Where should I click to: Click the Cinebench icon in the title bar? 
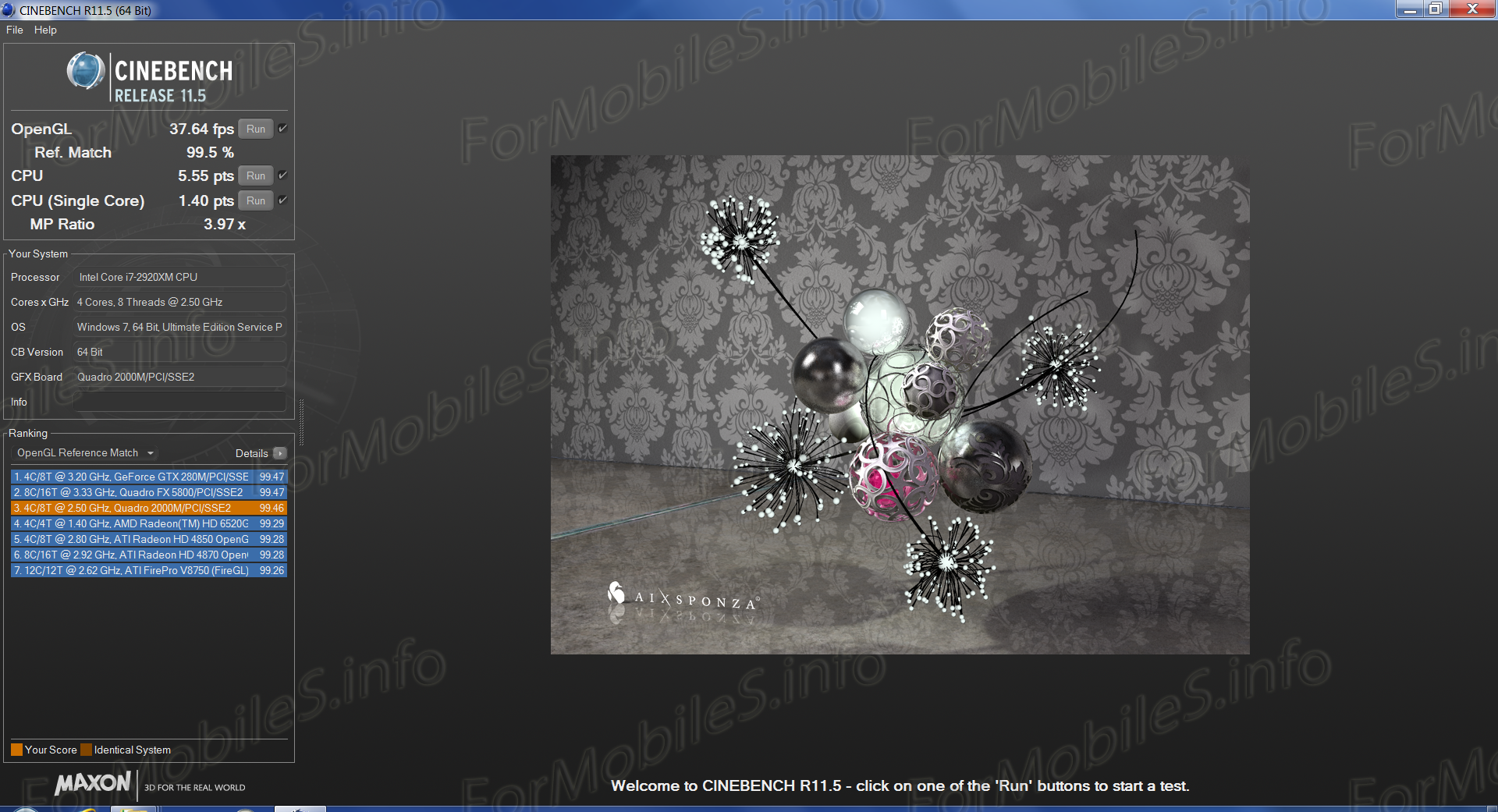(x=9, y=10)
